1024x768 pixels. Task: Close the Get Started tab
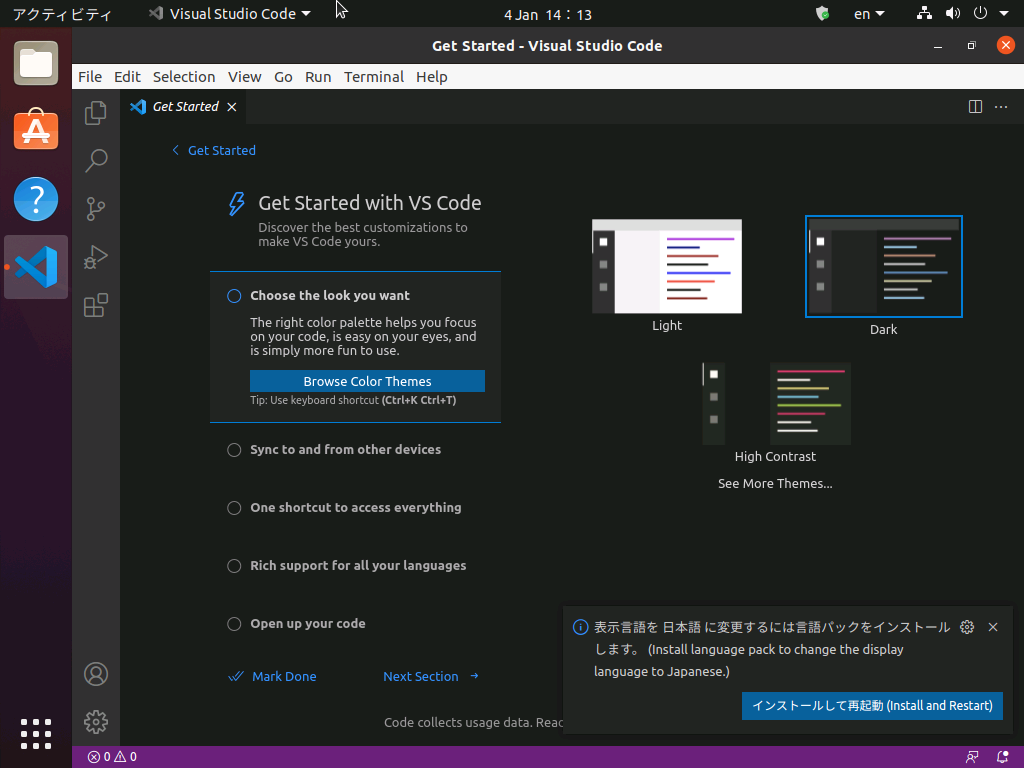click(232, 107)
